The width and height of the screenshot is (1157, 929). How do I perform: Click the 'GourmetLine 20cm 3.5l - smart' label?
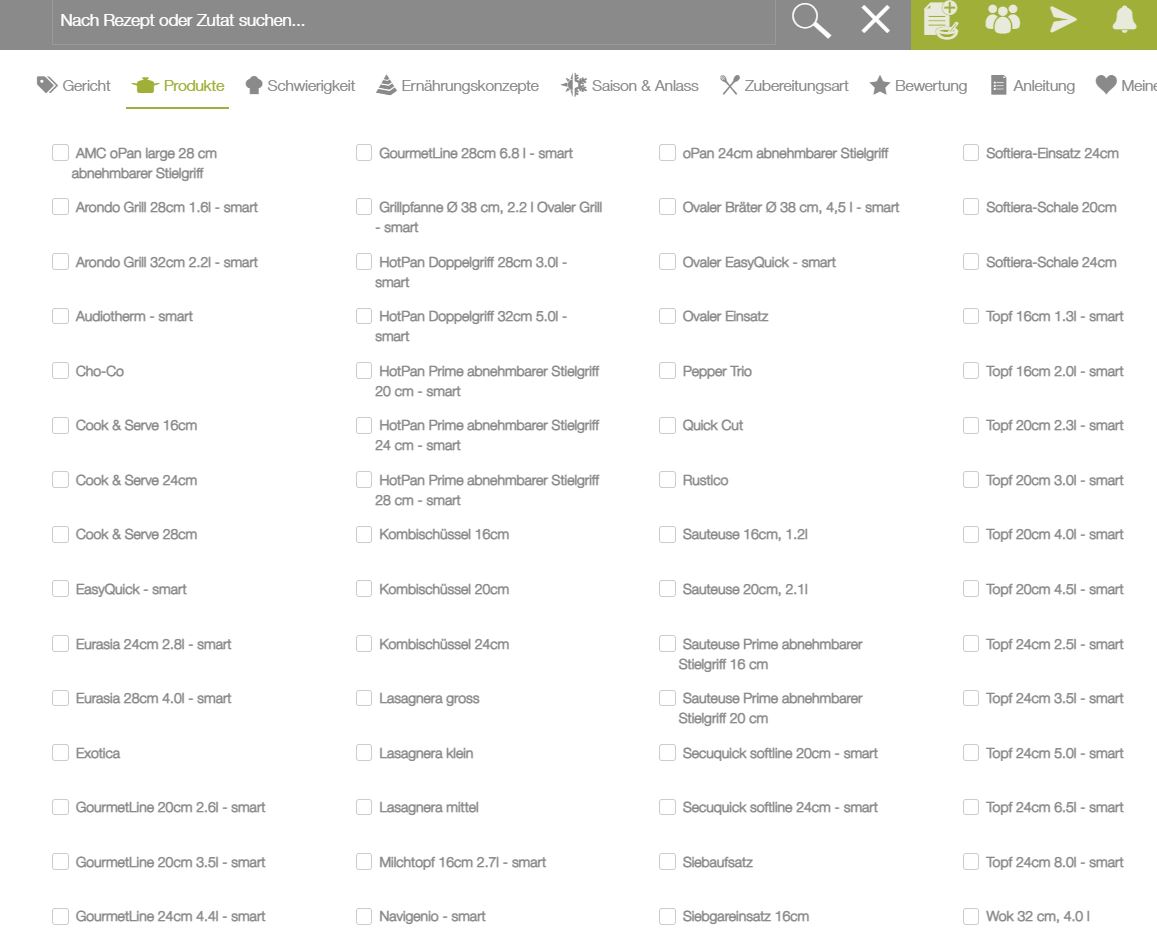[x=170, y=862]
